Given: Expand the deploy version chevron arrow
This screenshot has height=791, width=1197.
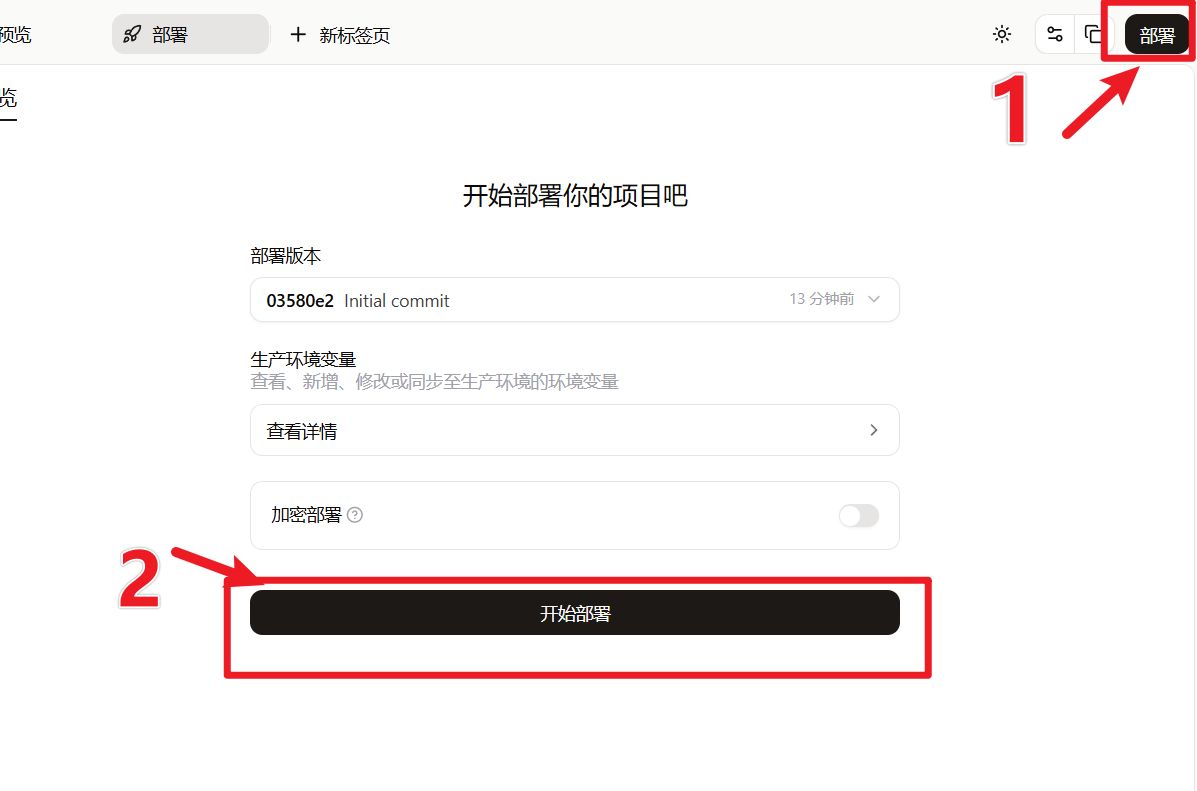Looking at the screenshot, I should [874, 299].
